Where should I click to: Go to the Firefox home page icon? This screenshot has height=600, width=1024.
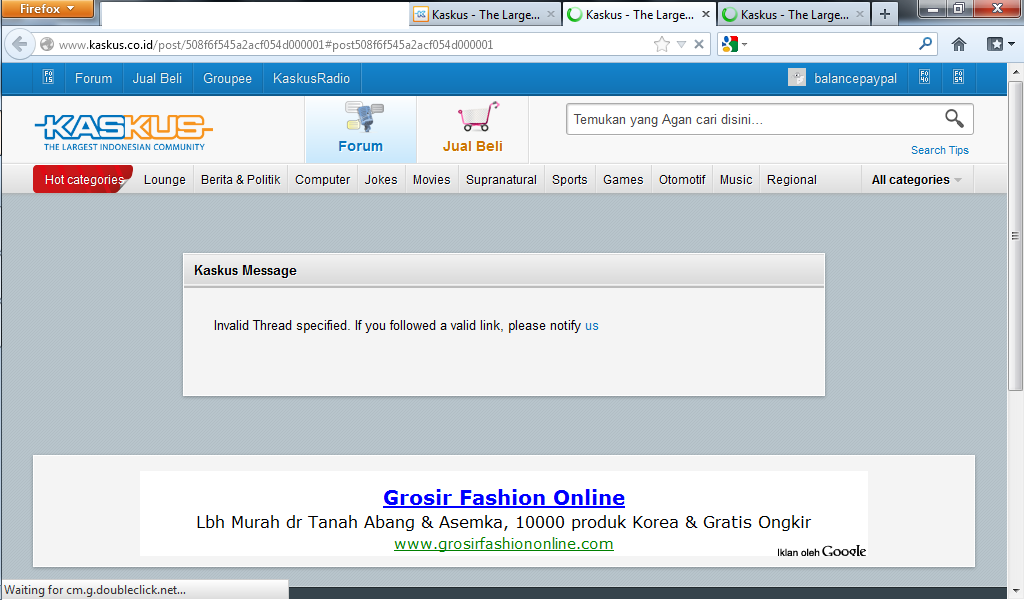(x=958, y=44)
